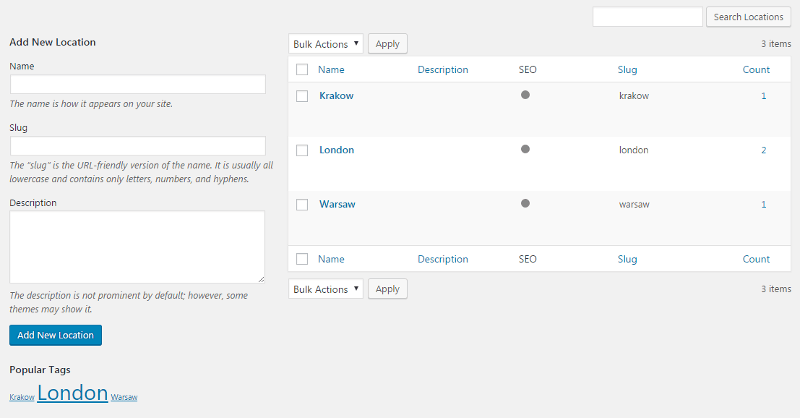Click the Krakow row SEO status dot
This screenshot has height=418, width=800.
525,95
